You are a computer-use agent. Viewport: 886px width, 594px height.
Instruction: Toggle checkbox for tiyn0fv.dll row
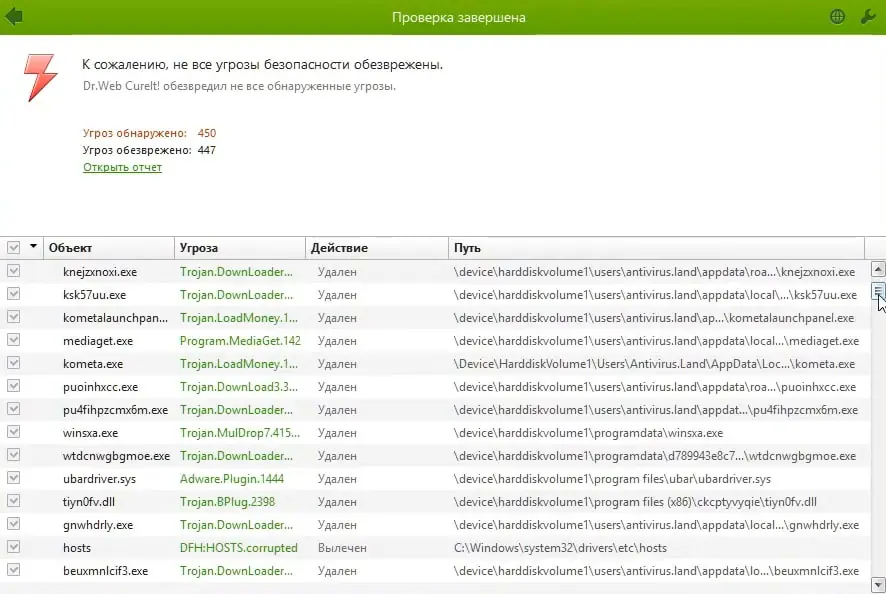click(x=14, y=501)
